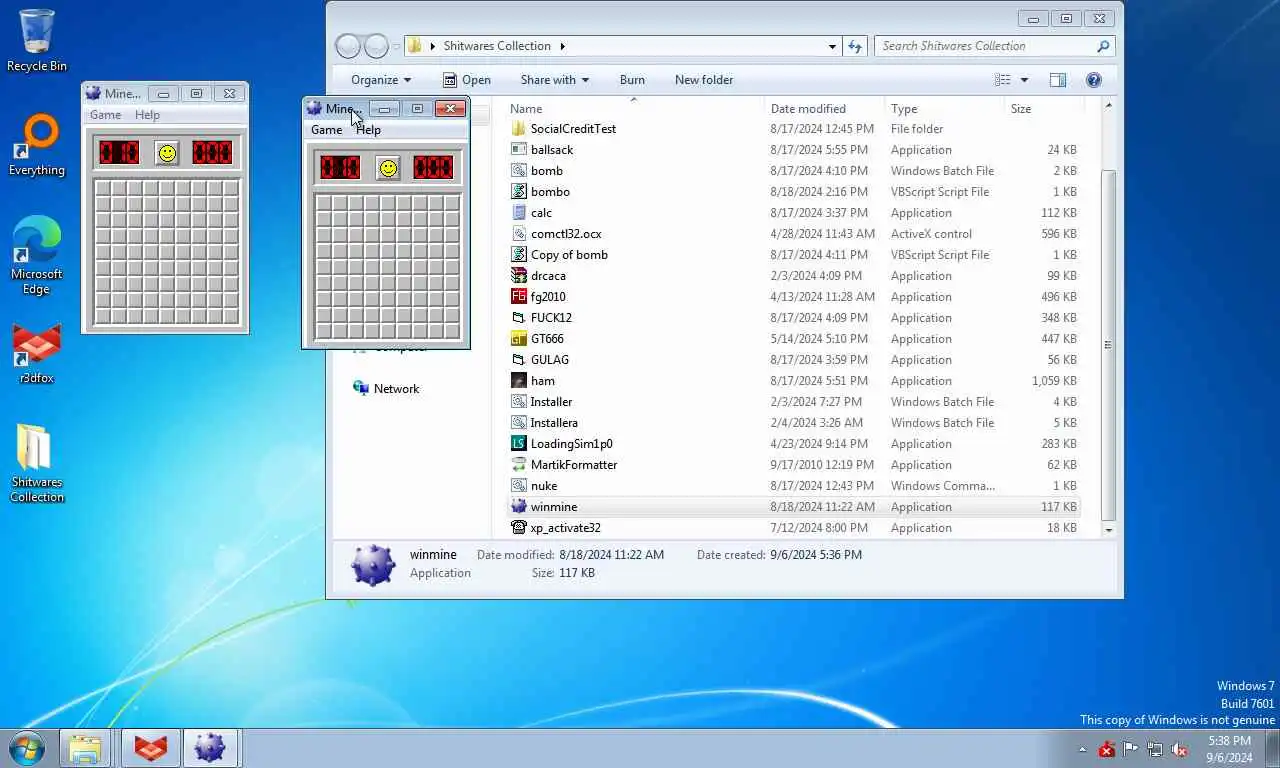Open the Windows Start button
This screenshot has height=768, width=1280.
[x=26, y=748]
